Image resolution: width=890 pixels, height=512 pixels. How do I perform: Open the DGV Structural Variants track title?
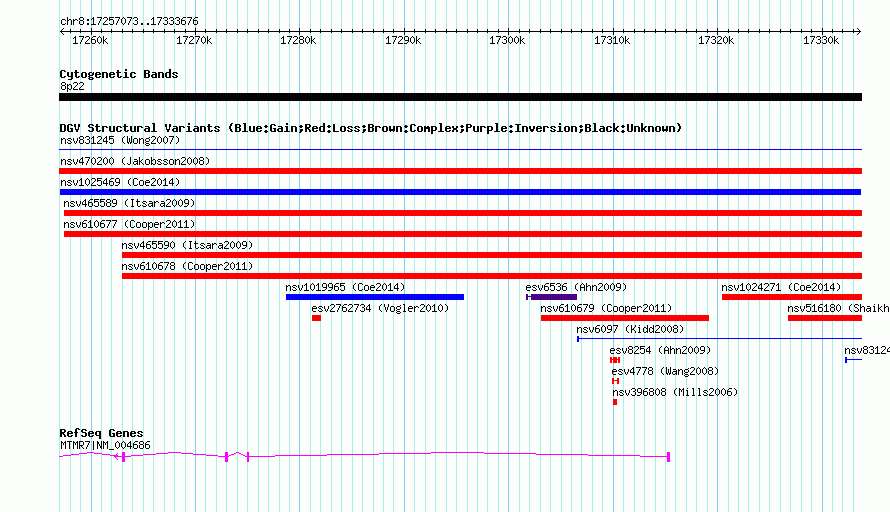tap(371, 128)
